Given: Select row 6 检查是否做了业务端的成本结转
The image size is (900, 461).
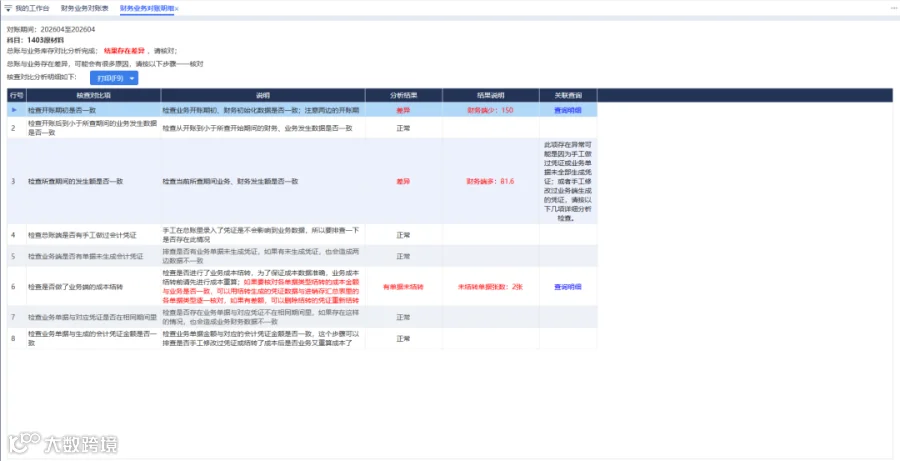Looking at the screenshot, I should (x=302, y=286).
